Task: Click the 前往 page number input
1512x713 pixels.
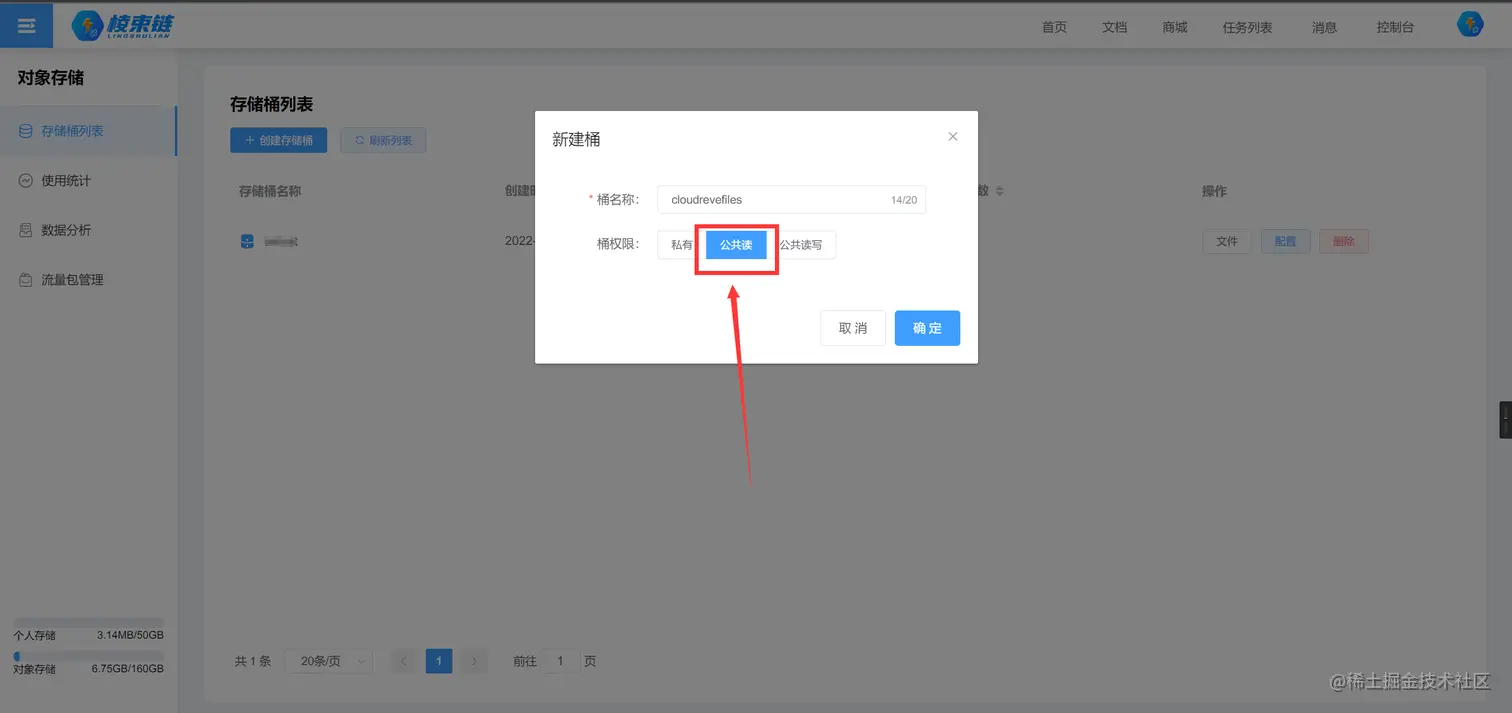Action: click(x=561, y=661)
